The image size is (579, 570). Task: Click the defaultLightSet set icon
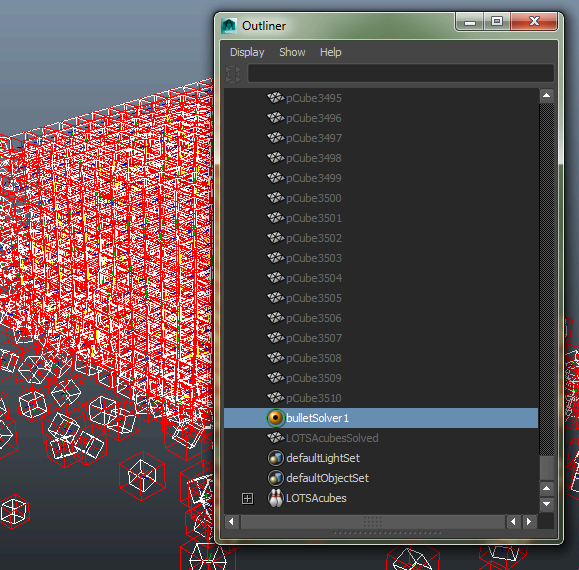275,458
